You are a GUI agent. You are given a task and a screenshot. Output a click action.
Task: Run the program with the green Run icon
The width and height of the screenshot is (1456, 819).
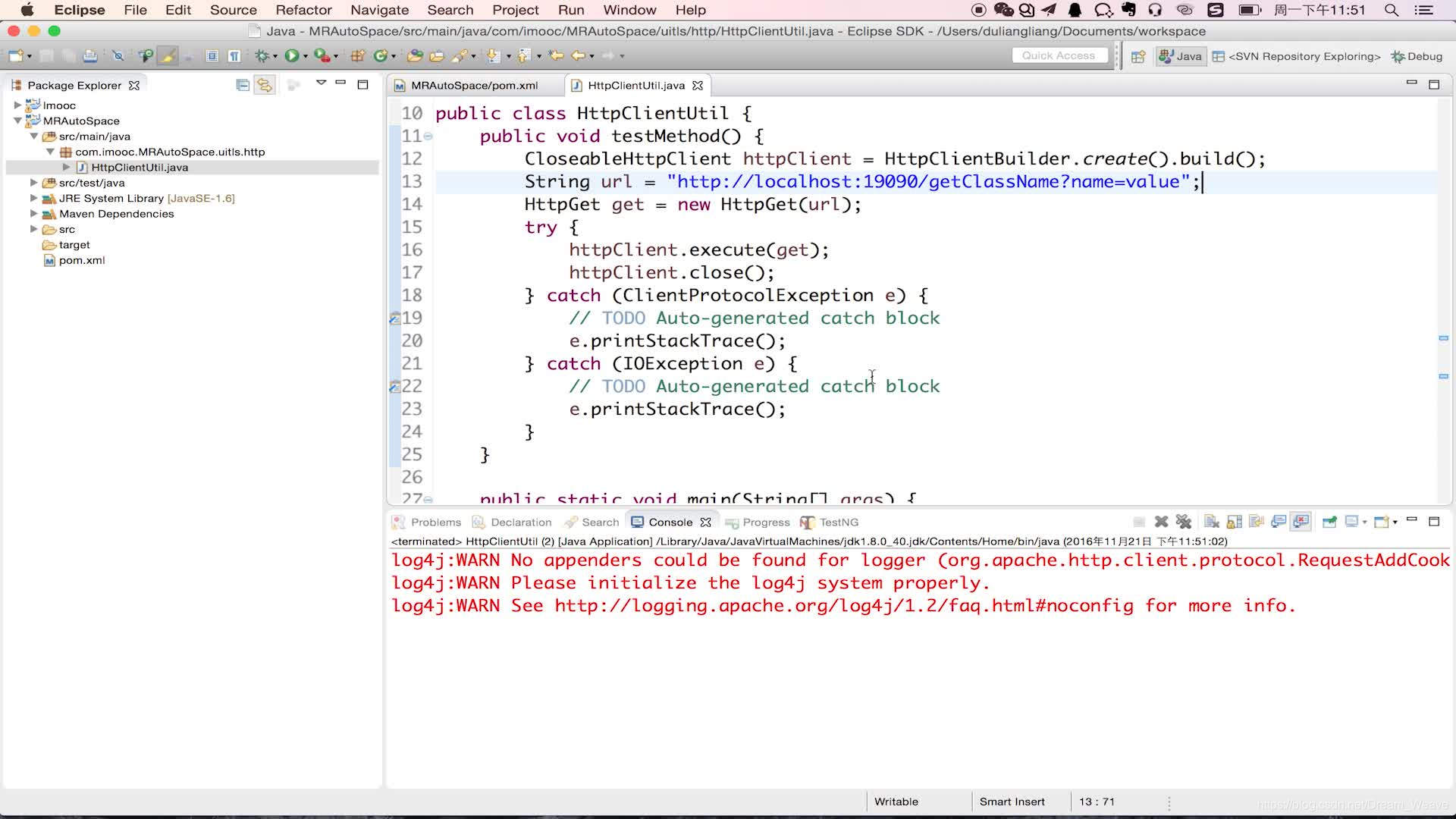[x=293, y=55]
